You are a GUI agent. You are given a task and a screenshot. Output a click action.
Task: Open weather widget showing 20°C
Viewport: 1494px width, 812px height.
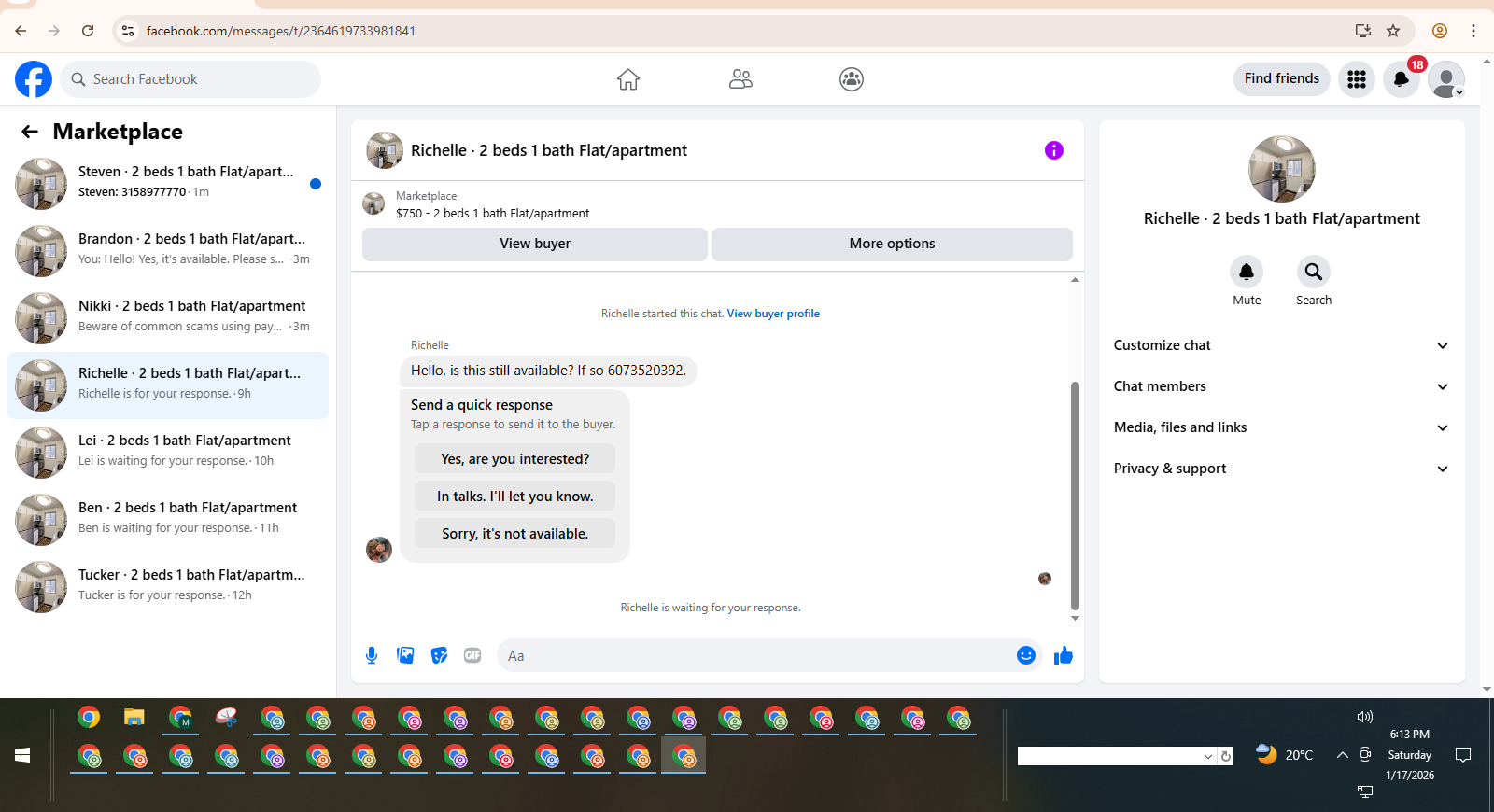pos(1284,755)
